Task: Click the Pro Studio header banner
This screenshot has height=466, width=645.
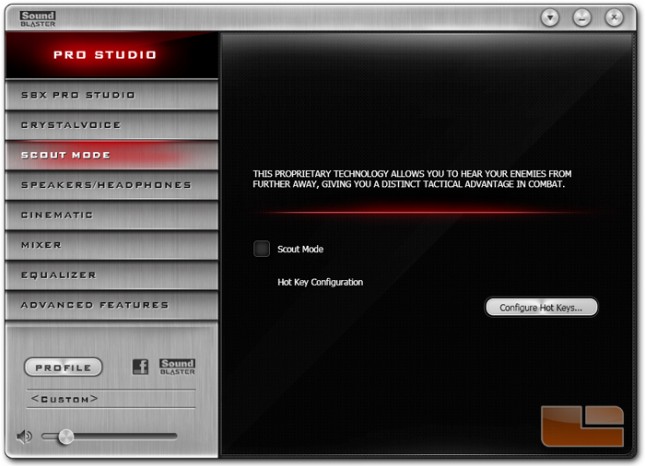Action: click(x=111, y=55)
